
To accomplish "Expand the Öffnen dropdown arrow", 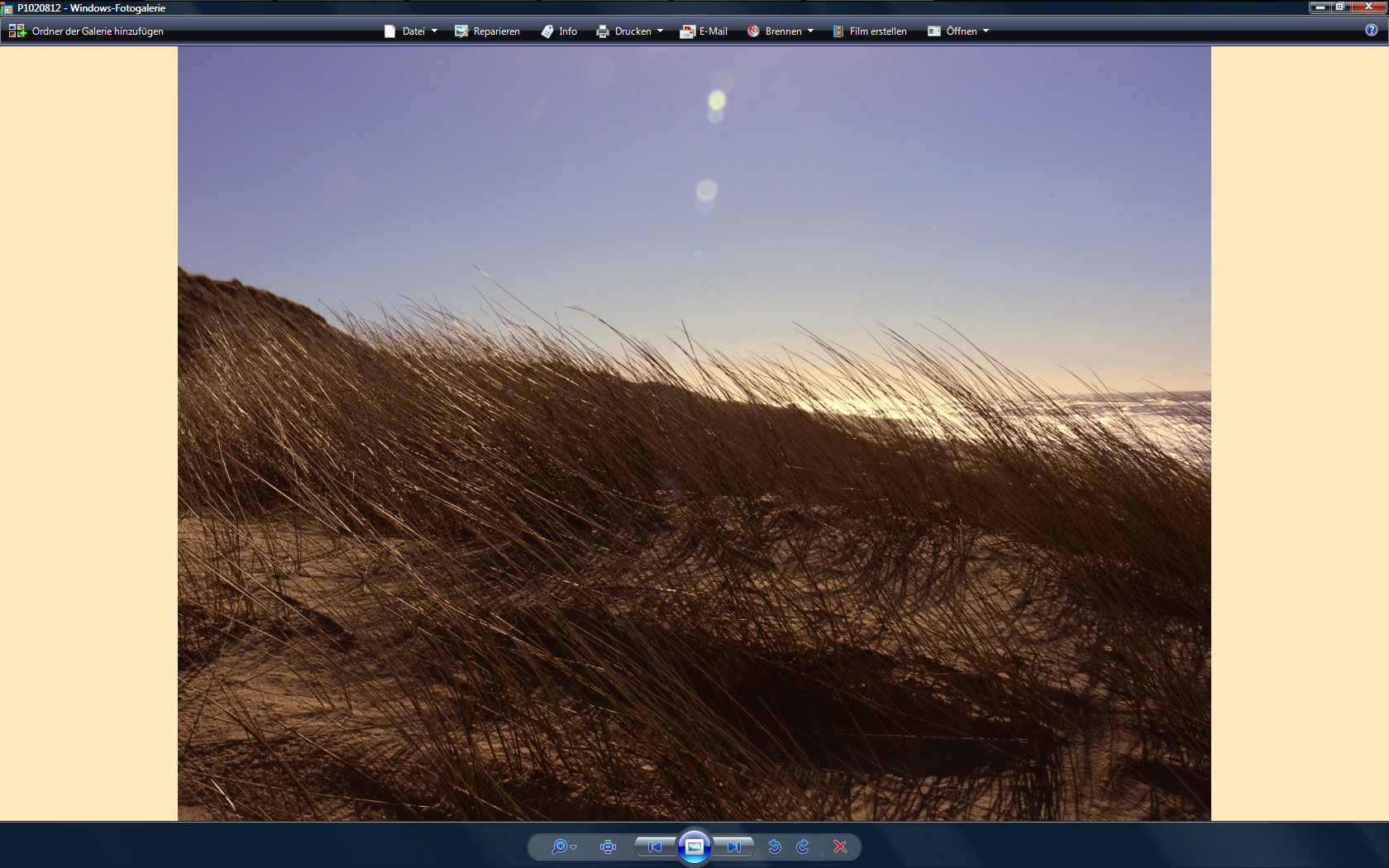I will click(986, 31).
